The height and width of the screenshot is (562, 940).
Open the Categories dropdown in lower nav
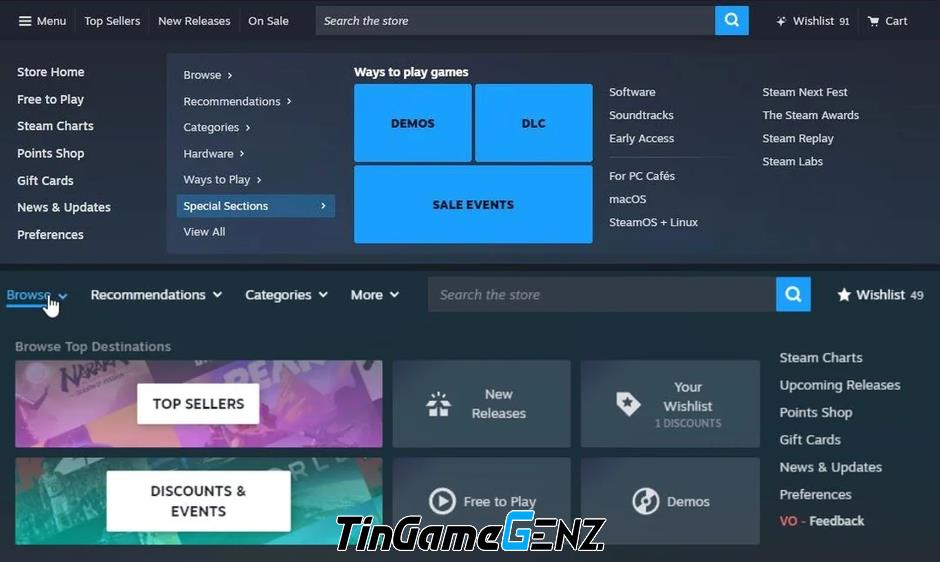pos(286,294)
